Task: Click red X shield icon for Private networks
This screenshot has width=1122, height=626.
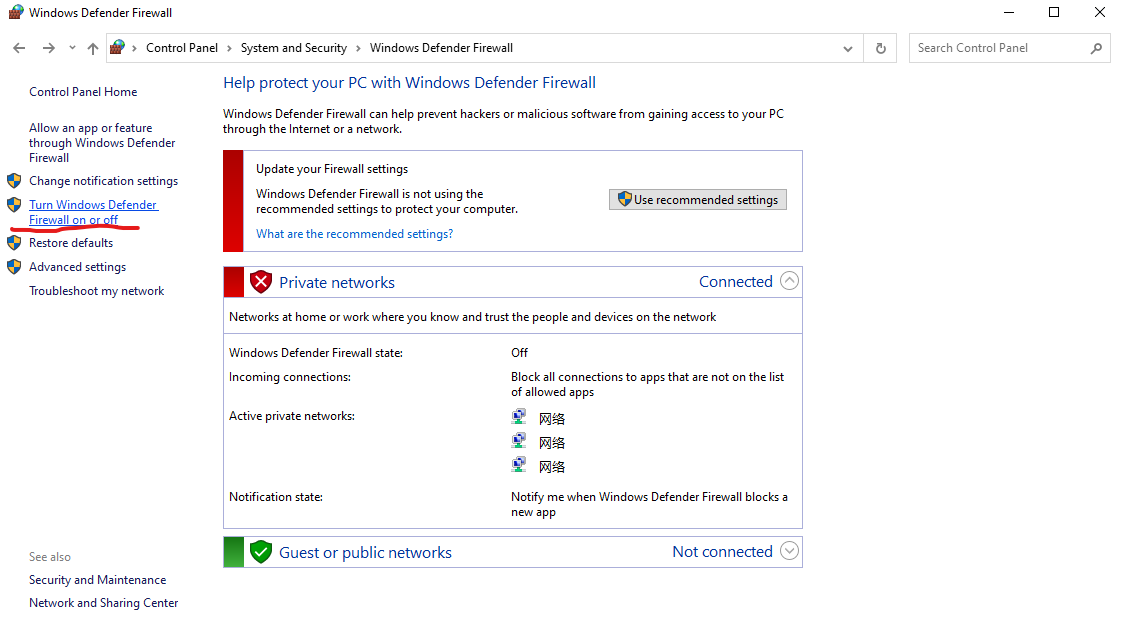Action: 261,282
